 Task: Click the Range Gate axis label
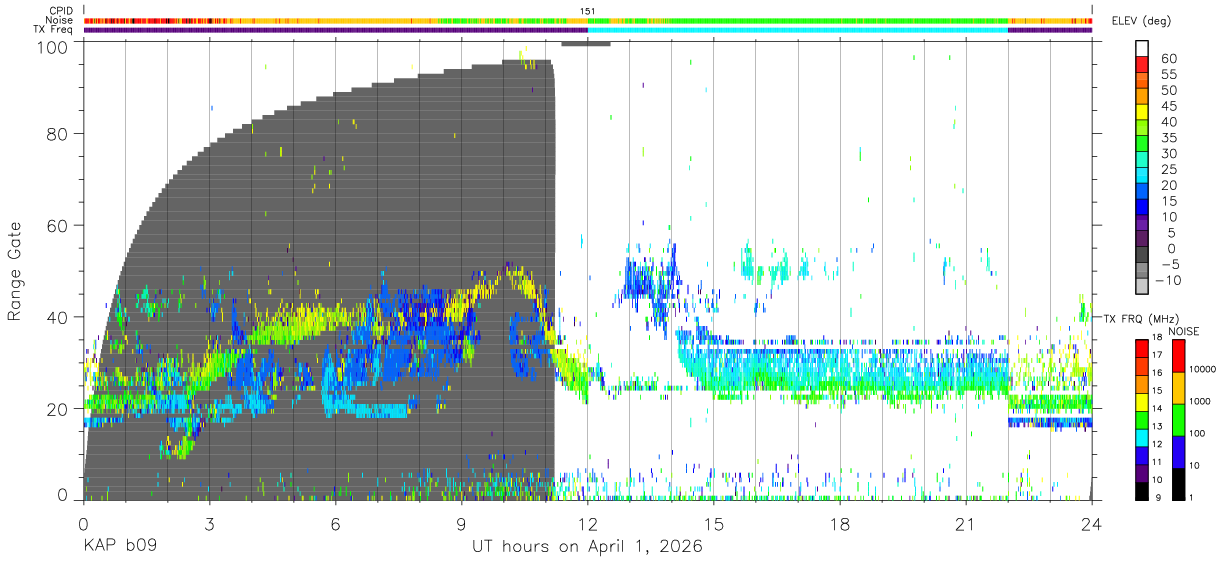[16, 270]
